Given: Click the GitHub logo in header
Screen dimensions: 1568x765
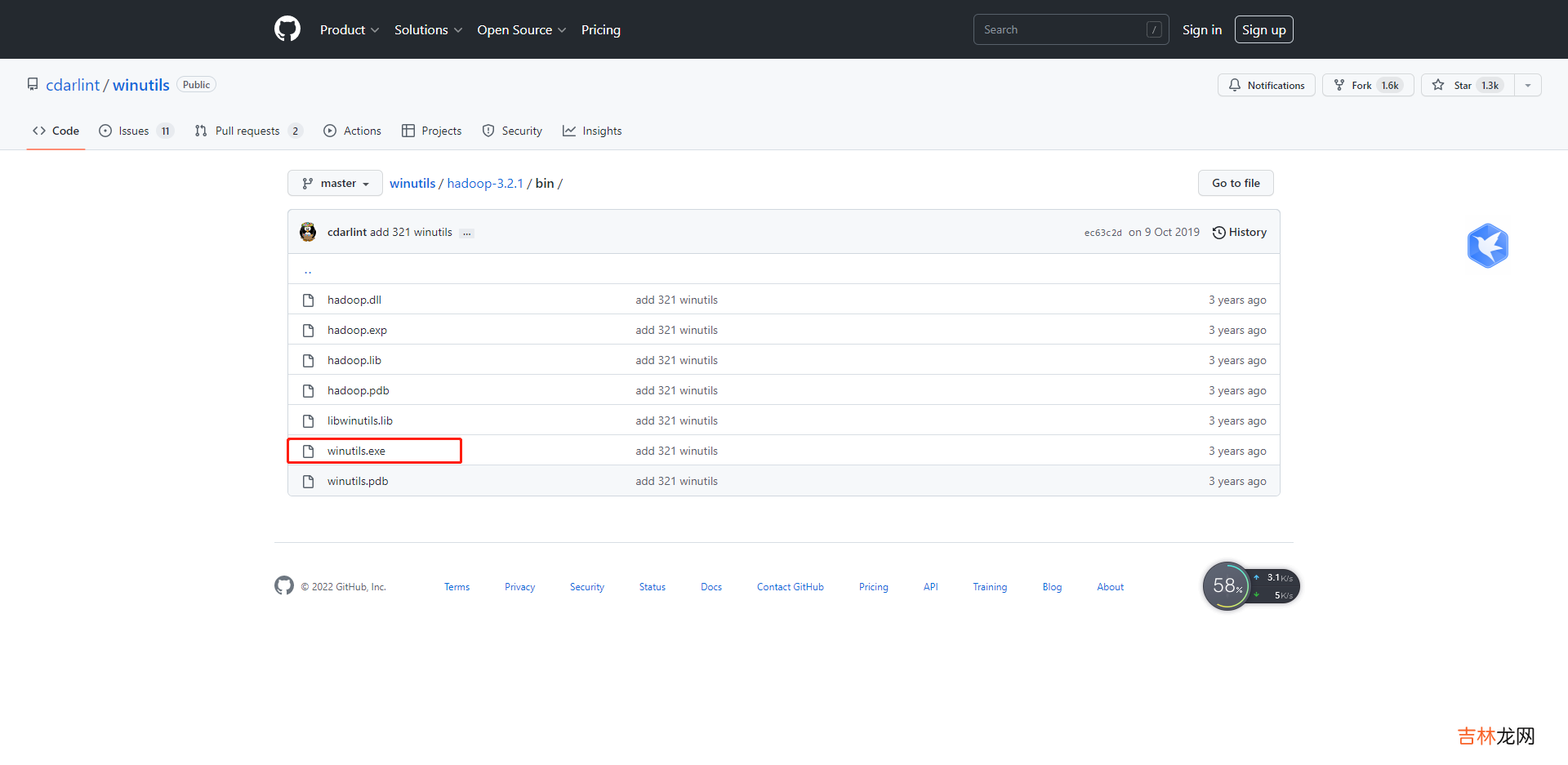Looking at the screenshot, I should (287, 29).
